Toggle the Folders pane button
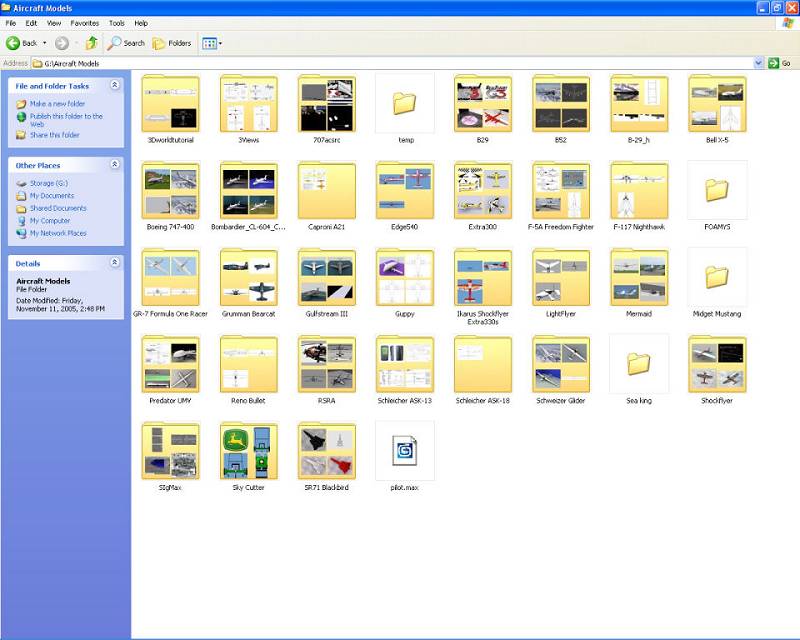 pyautogui.click(x=172, y=43)
